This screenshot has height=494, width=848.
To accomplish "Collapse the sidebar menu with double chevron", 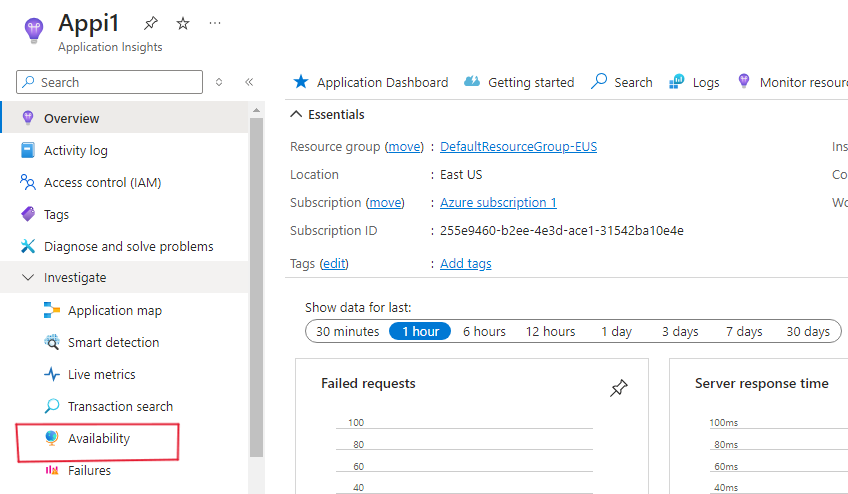I will [249, 82].
